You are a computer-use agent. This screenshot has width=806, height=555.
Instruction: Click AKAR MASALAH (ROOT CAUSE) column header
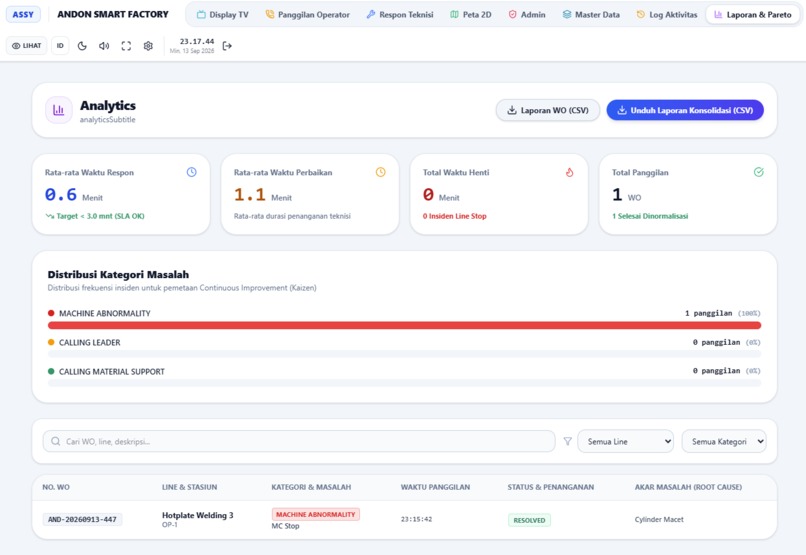(x=688, y=487)
